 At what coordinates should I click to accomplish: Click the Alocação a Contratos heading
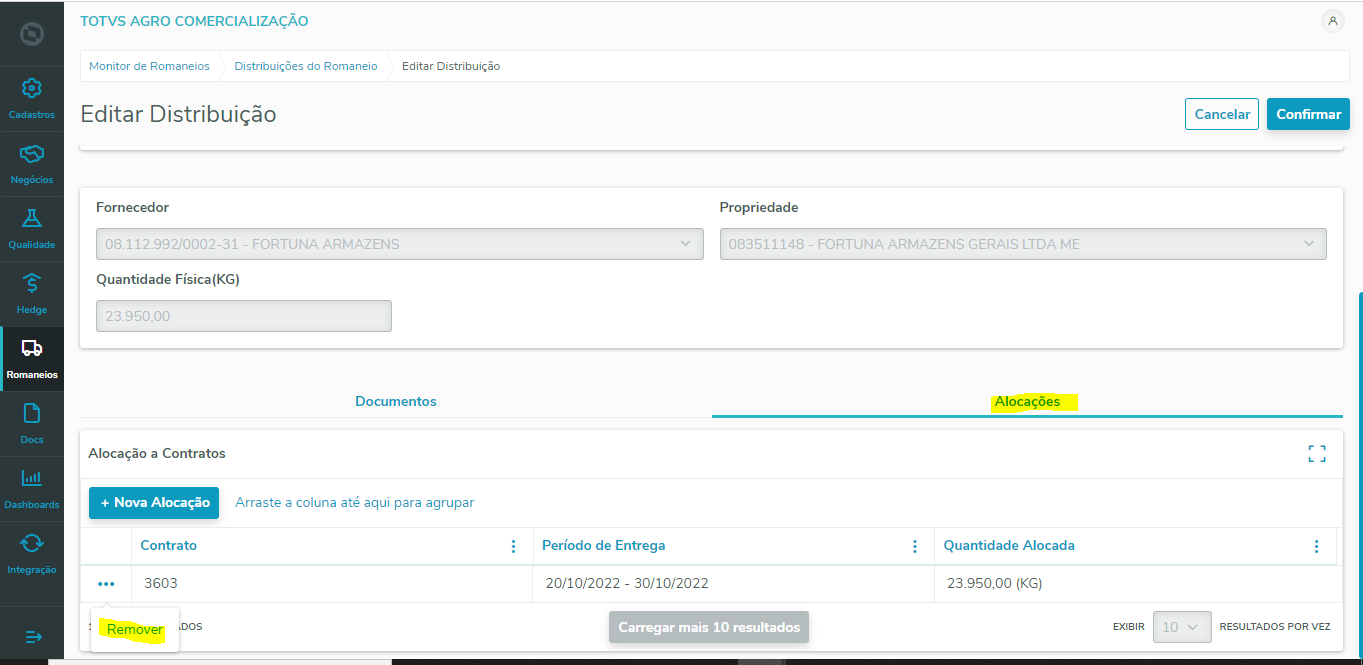pos(157,454)
